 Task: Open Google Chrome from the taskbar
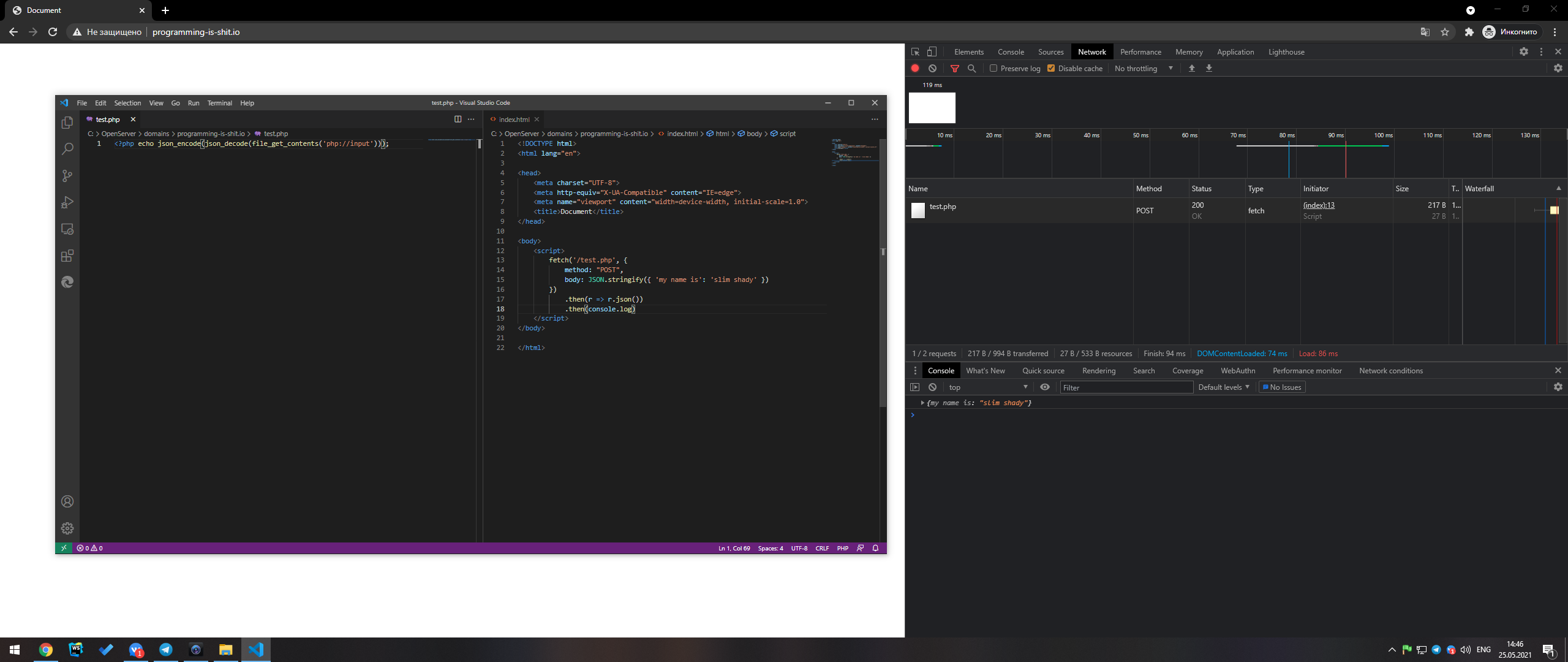(46, 650)
